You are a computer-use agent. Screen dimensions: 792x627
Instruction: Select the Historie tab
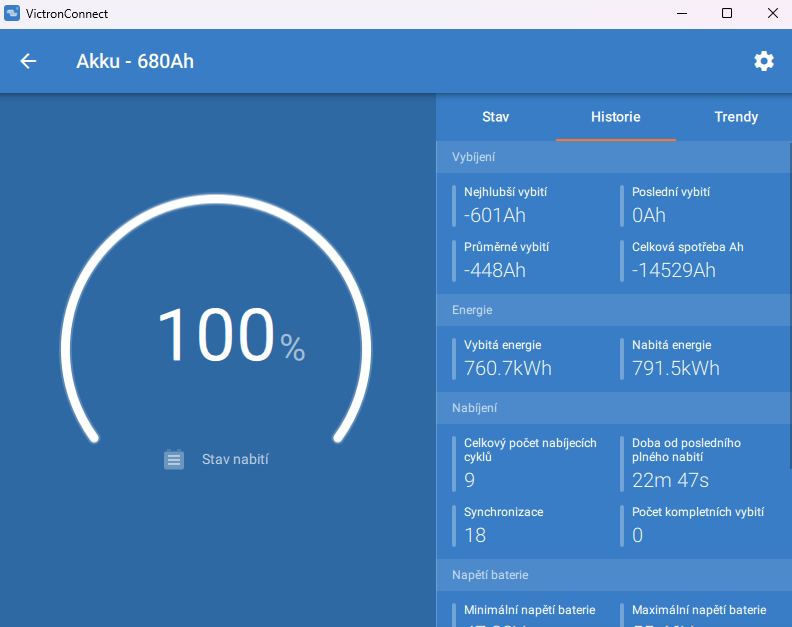click(x=615, y=117)
